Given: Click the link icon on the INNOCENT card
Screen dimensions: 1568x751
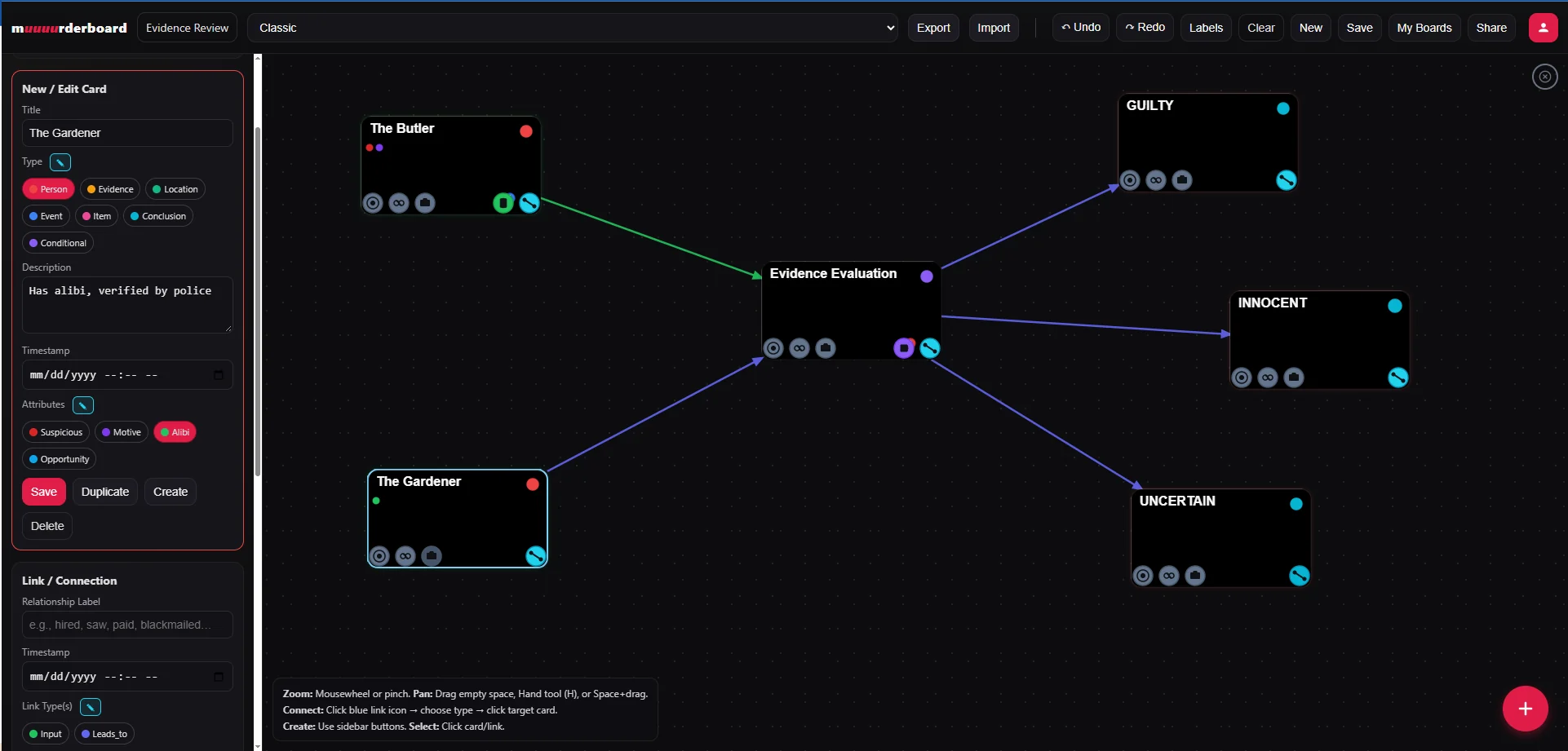Looking at the screenshot, I should [1398, 378].
